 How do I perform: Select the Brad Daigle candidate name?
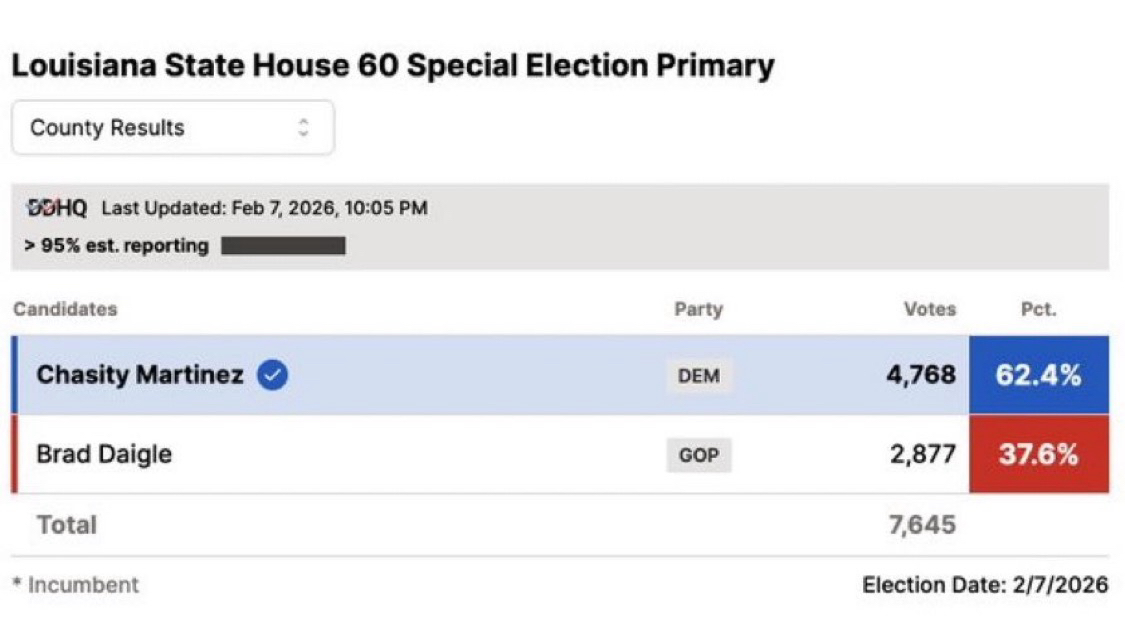pyautogui.click(x=104, y=454)
